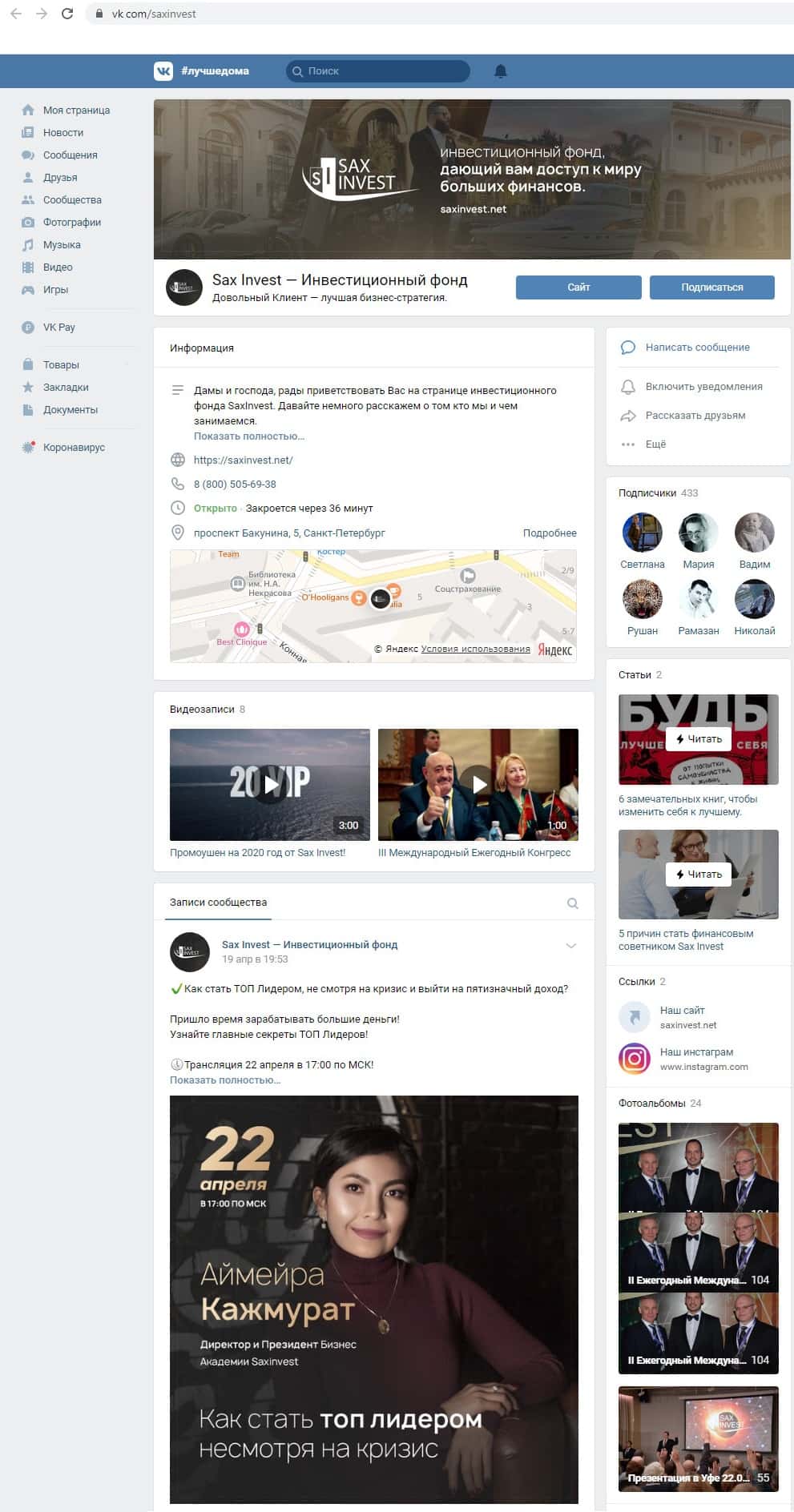Click Включить уведомления bell icon

click(x=628, y=387)
